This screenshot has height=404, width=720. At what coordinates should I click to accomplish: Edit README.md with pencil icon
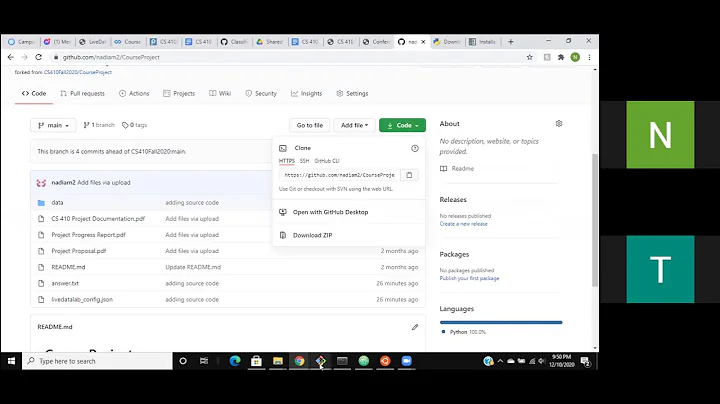415,327
